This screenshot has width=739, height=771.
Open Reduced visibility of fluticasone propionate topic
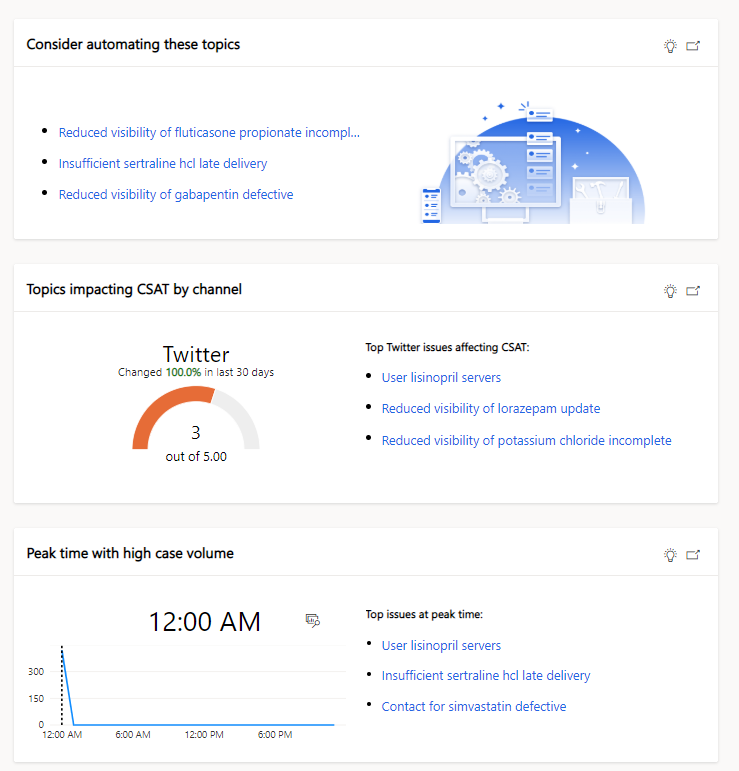(x=209, y=132)
